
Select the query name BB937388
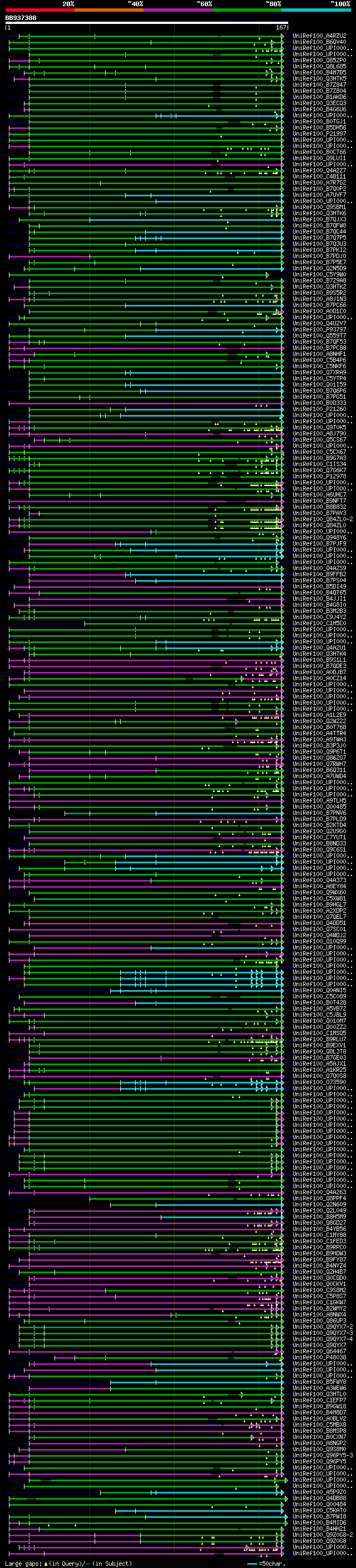pyautogui.click(x=21, y=18)
